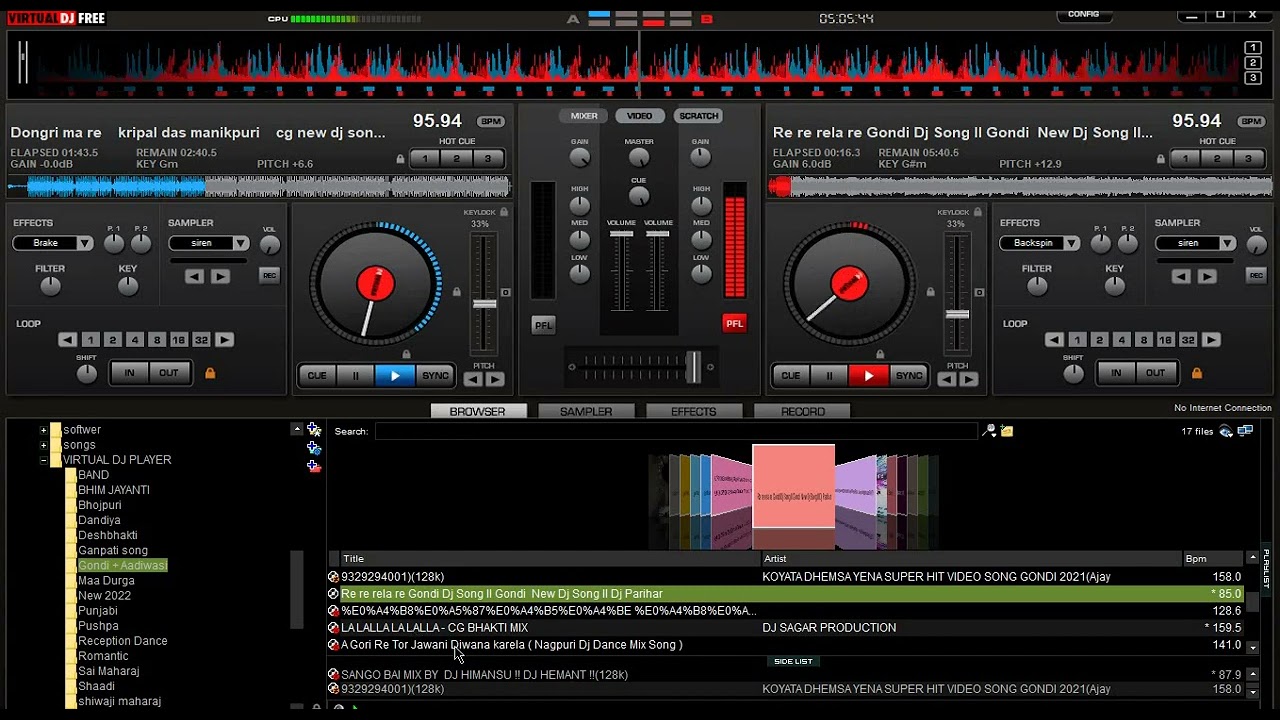Open the left deck Brake effects dropdown

point(85,244)
